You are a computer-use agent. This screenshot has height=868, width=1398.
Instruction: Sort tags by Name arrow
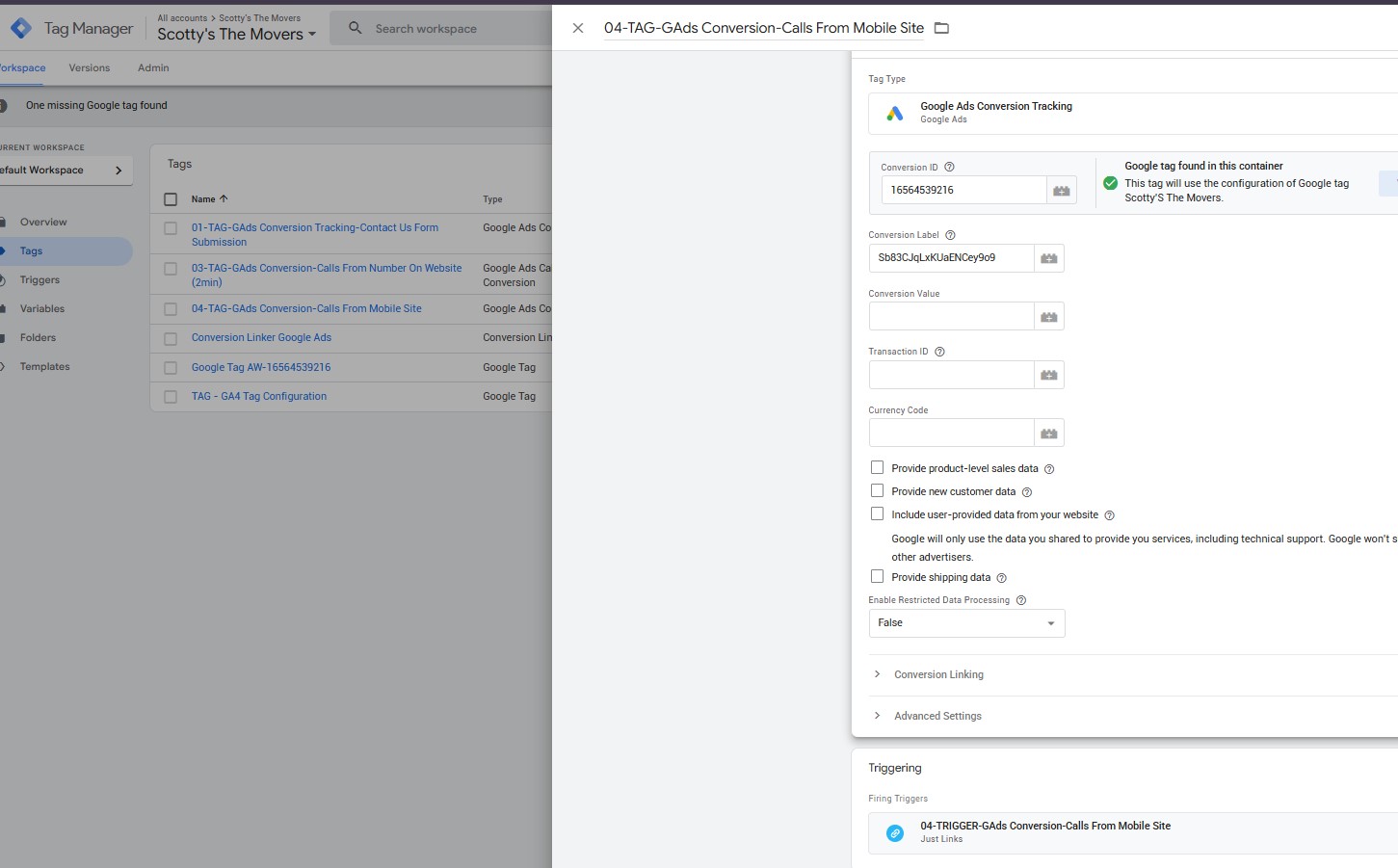click(224, 199)
